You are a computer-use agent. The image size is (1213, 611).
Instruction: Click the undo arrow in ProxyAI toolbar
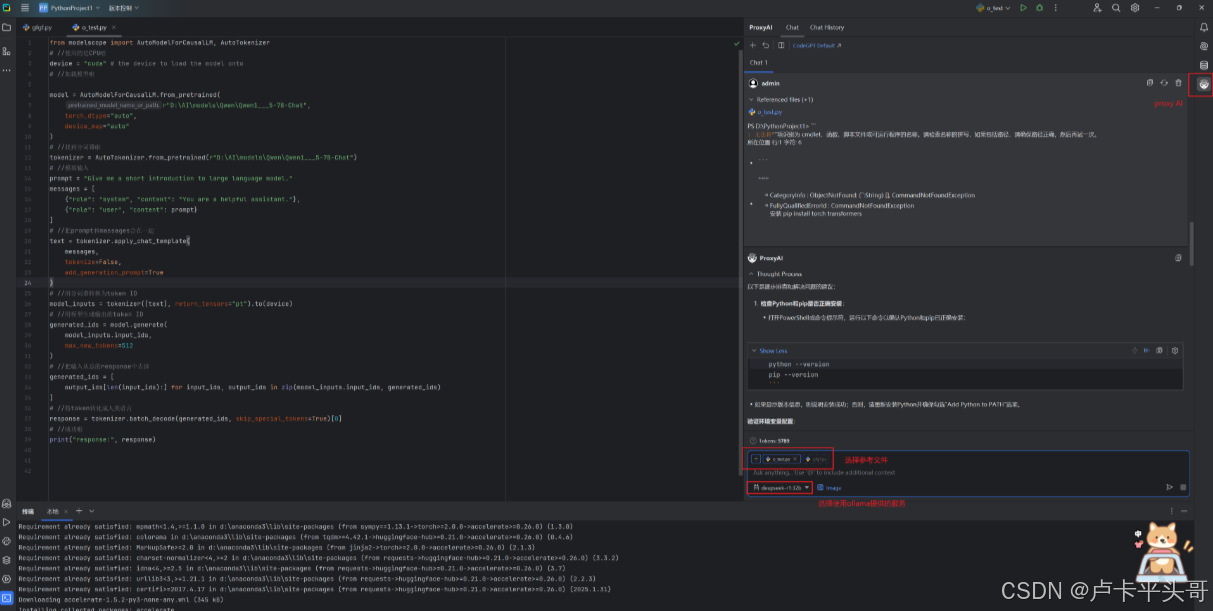click(766, 45)
